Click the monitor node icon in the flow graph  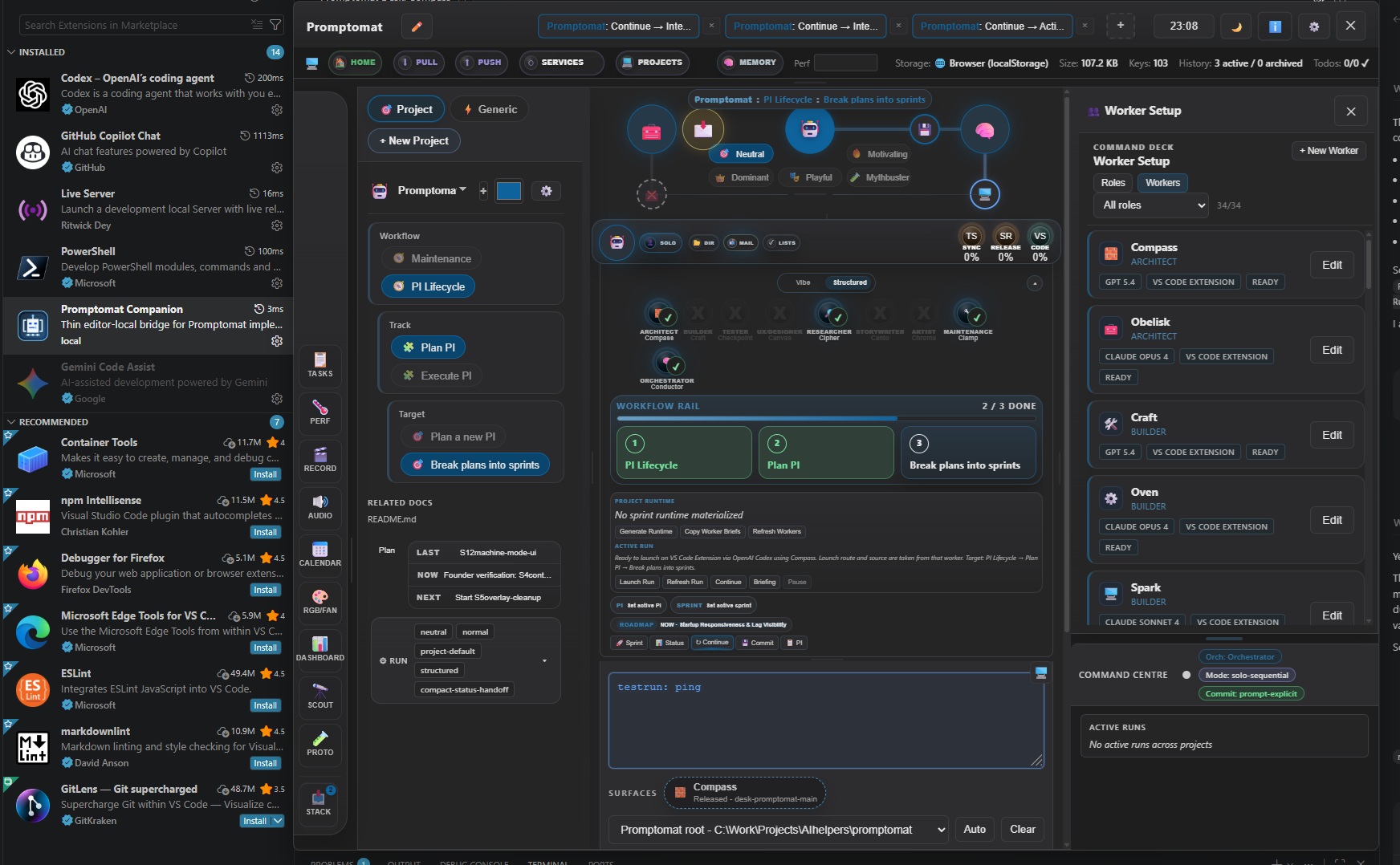[x=985, y=193]
